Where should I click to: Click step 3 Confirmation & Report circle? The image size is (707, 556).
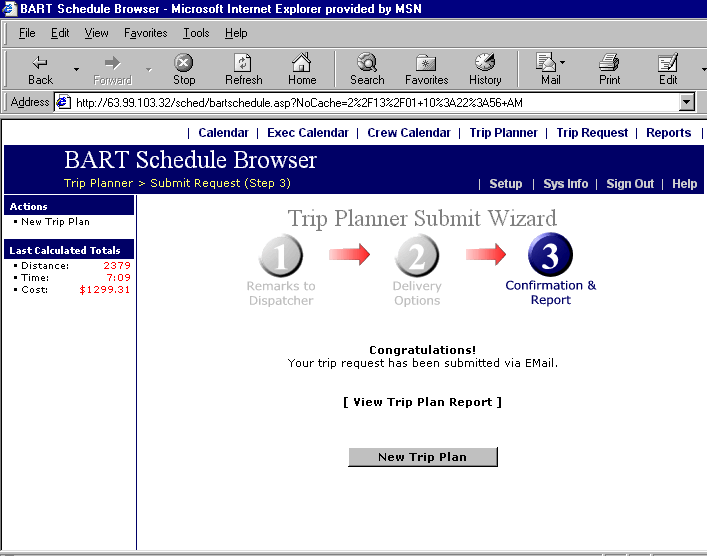(x=550, y=255)
